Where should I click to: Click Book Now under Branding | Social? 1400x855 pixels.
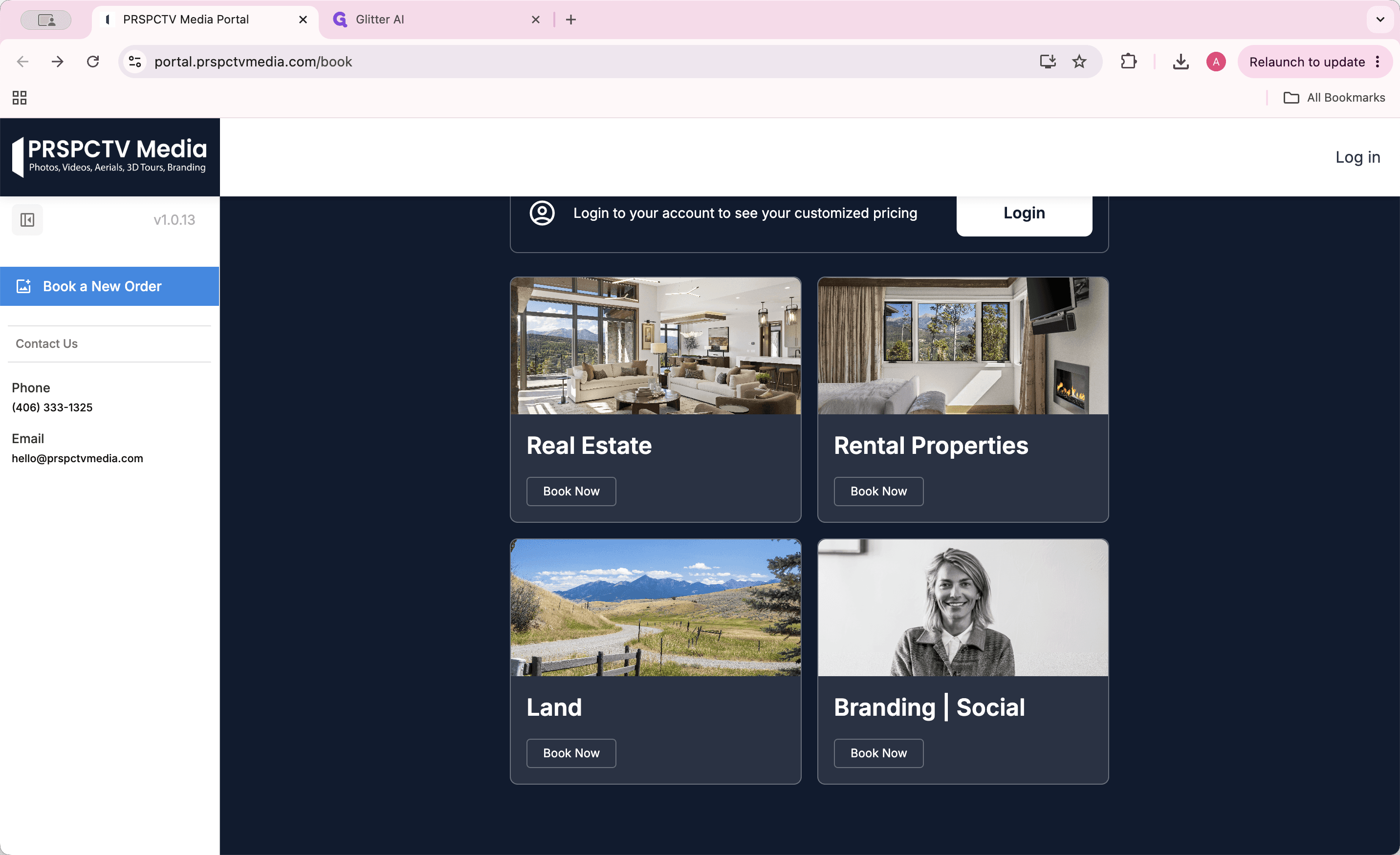click(878, 753)
